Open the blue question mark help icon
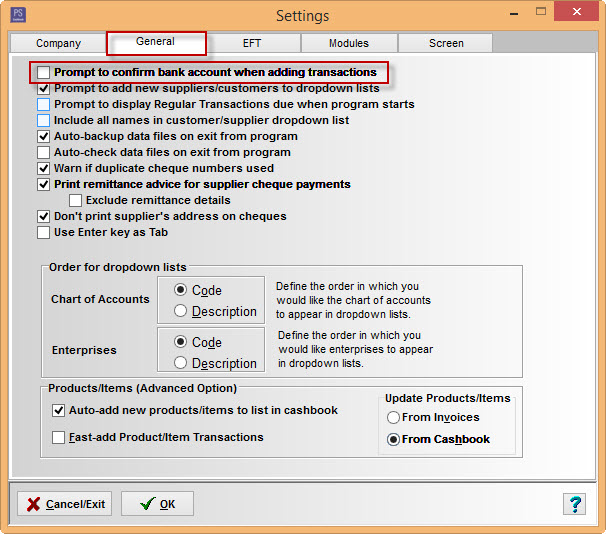The height and width of the screenshot is (534, 606). coord(574,503)
